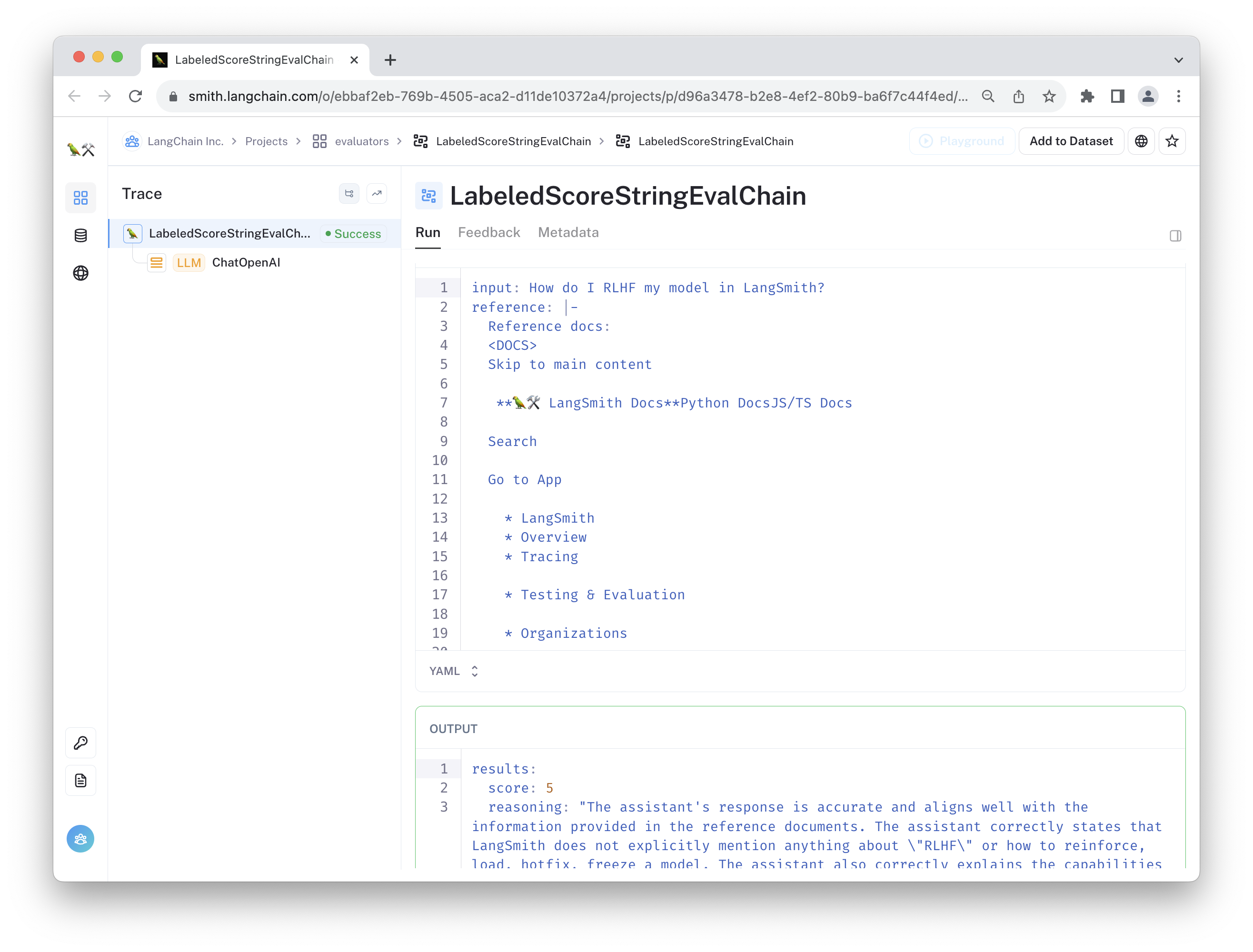Screen dimensions: 1253x952
Task: Change the YAML format dropdown
Action: pyautogui.click(x=454, y=671)
